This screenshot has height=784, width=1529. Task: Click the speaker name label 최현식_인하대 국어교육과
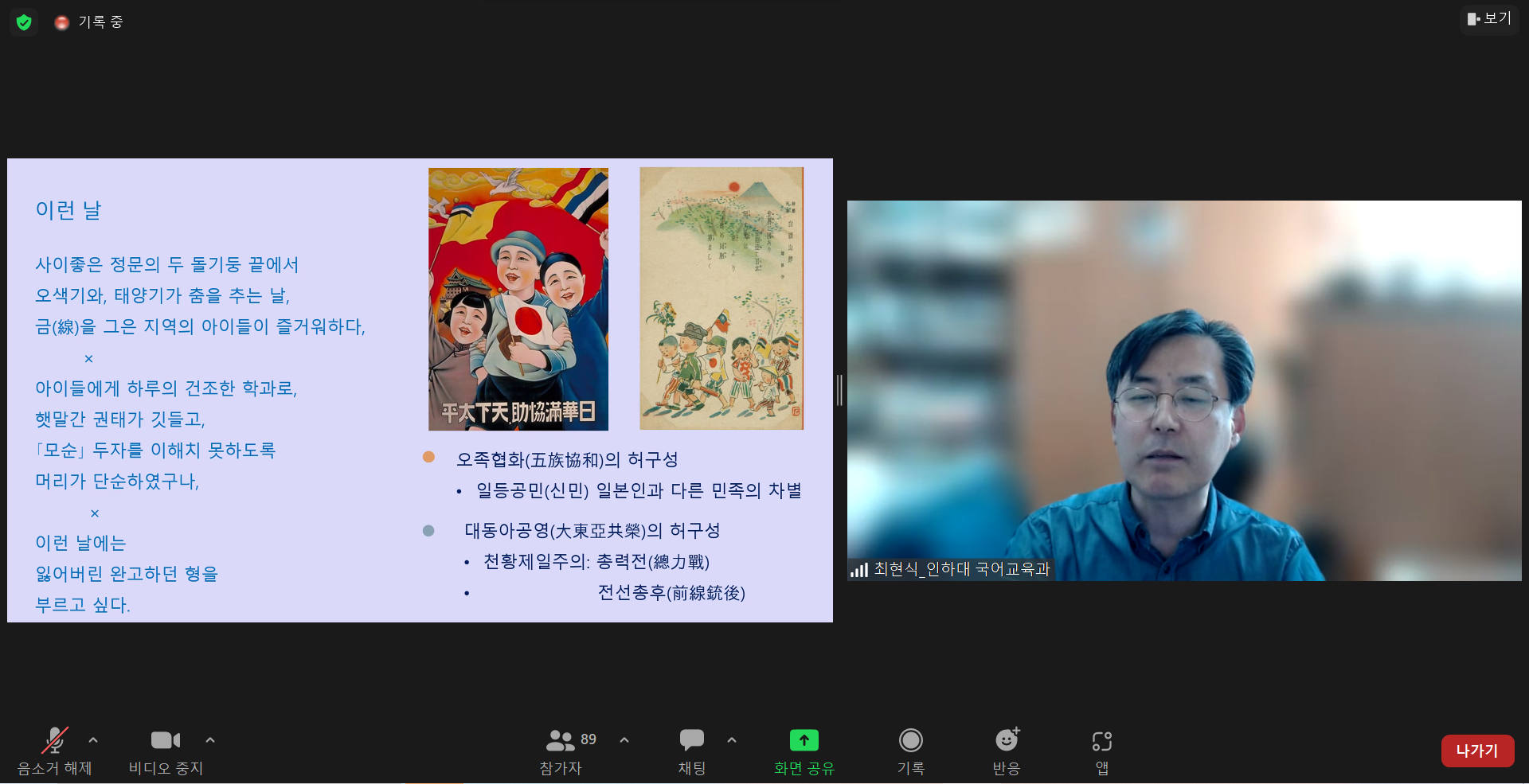(x=962, y=569)
